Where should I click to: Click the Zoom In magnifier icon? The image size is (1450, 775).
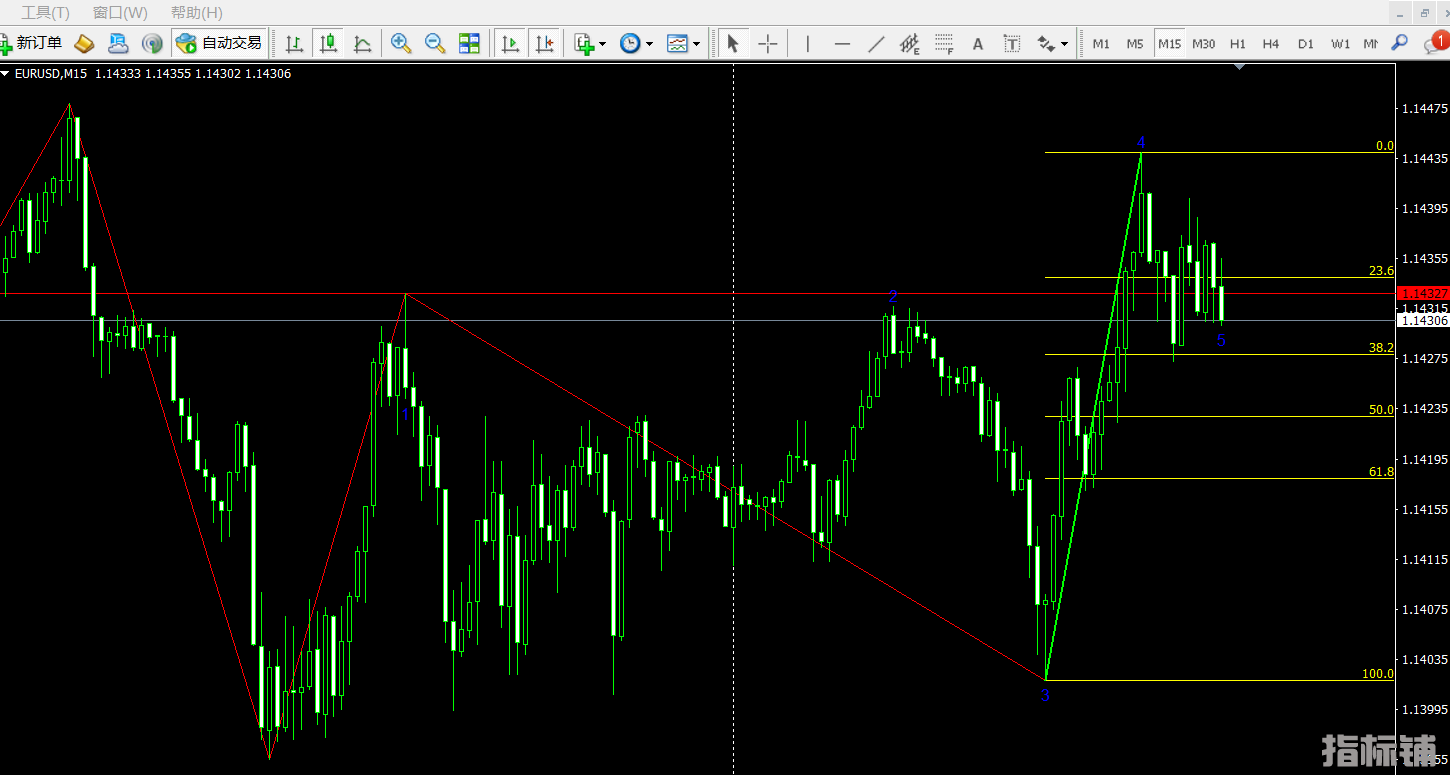coord(401,43)
